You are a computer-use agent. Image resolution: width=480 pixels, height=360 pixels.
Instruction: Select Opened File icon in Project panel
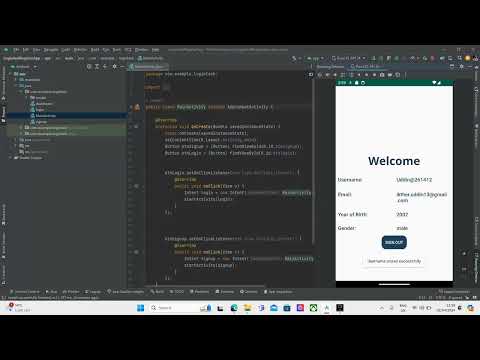coord(89,67)
